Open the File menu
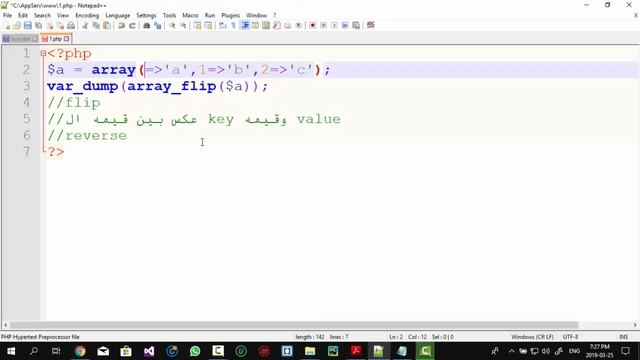640x360 pixels. pyautogui.click(x=7, y=15)
